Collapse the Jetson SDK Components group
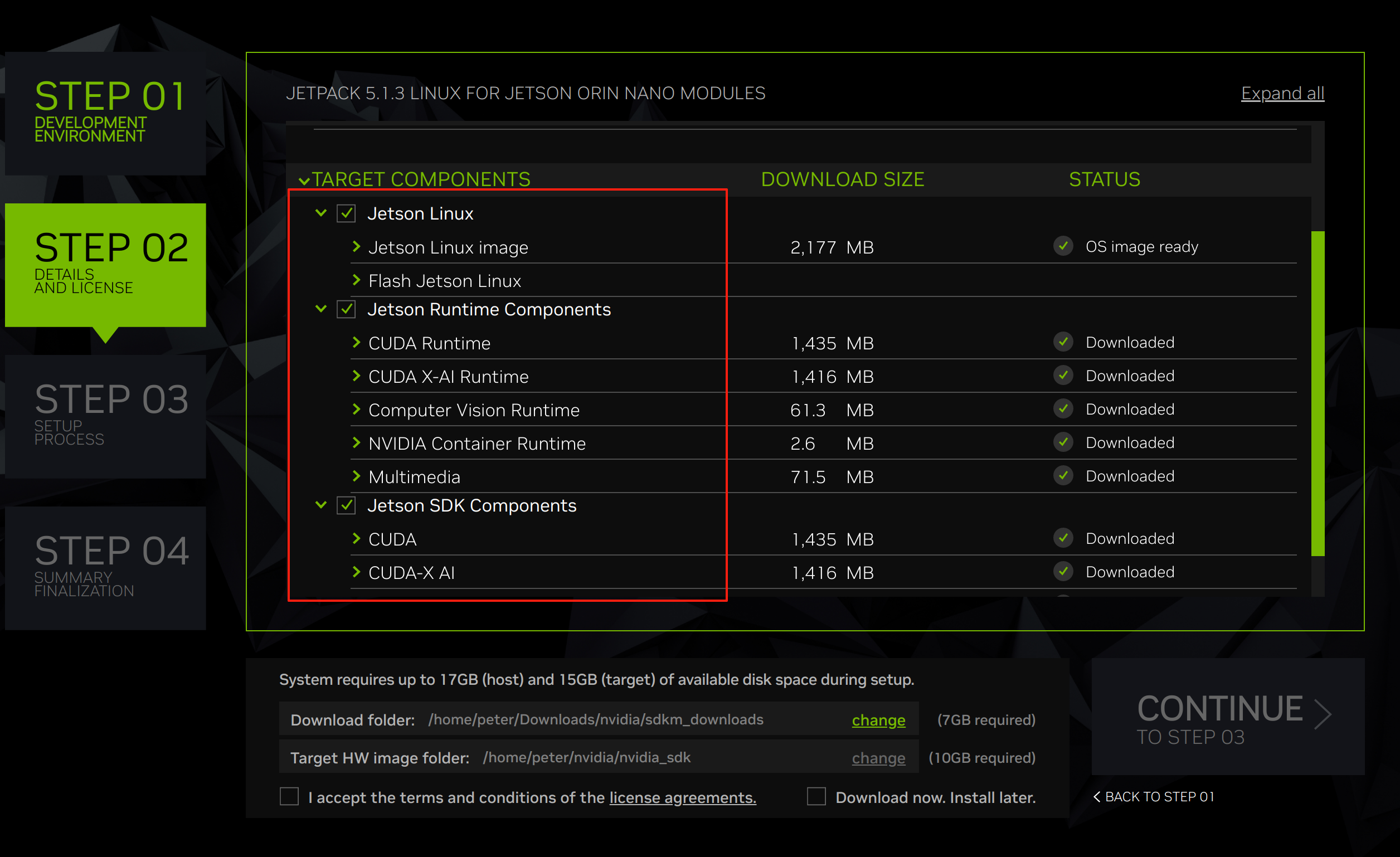This screenshot has height=857, width=1400. click(x=321, y=505)
